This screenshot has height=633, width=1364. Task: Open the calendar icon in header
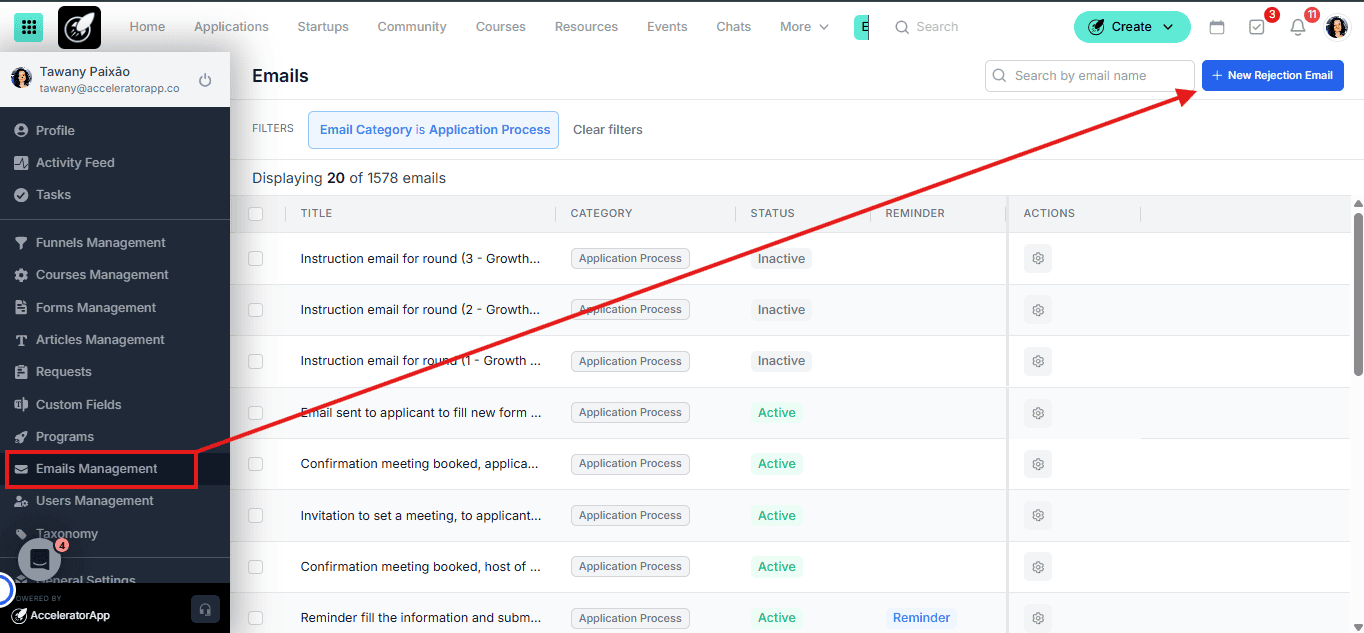1217,27
